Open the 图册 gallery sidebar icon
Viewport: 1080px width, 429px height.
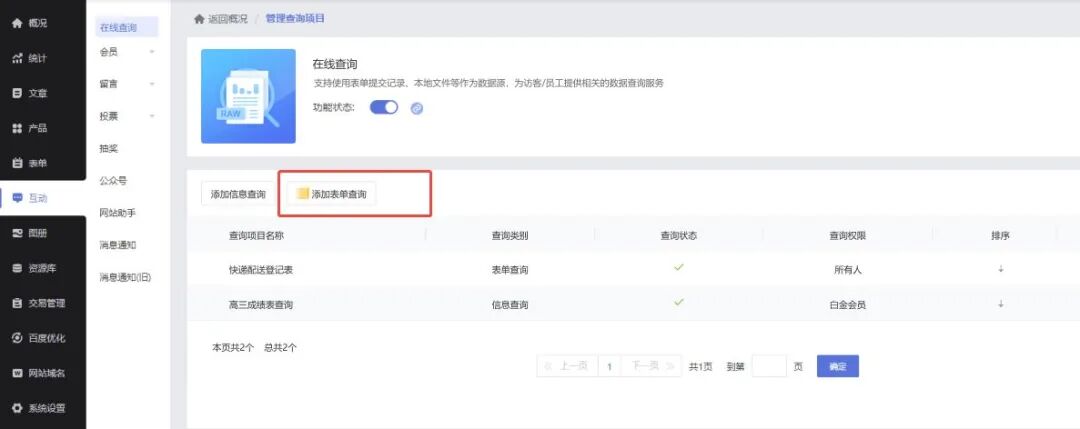coord(17,233)
